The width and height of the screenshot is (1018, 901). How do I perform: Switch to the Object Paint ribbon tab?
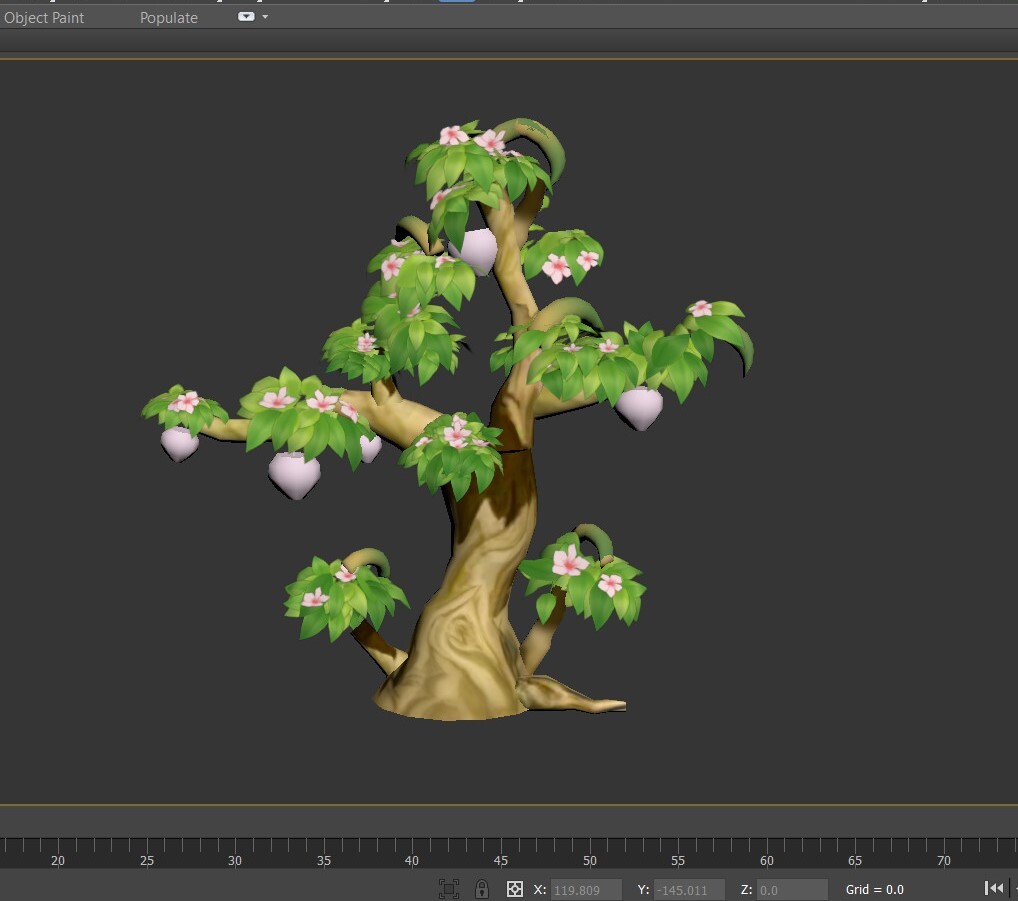click(44, 17)
